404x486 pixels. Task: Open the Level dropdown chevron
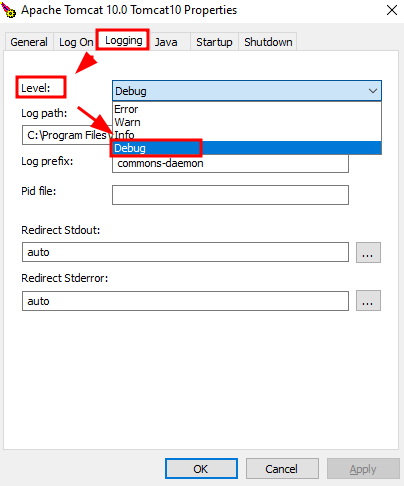coord(373,91)
